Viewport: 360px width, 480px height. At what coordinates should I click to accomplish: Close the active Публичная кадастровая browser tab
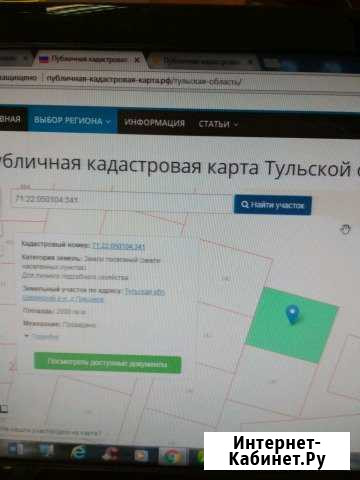coord(137,60)
